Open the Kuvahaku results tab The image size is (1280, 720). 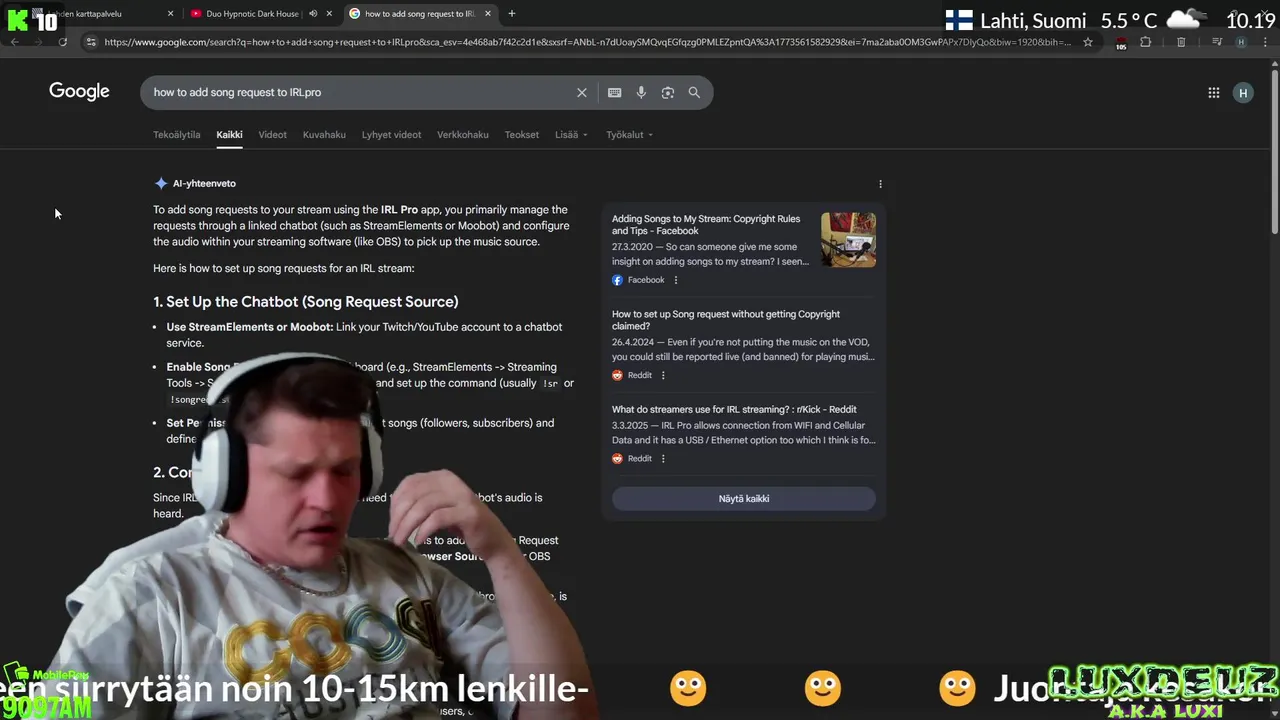tap(324, 135)
